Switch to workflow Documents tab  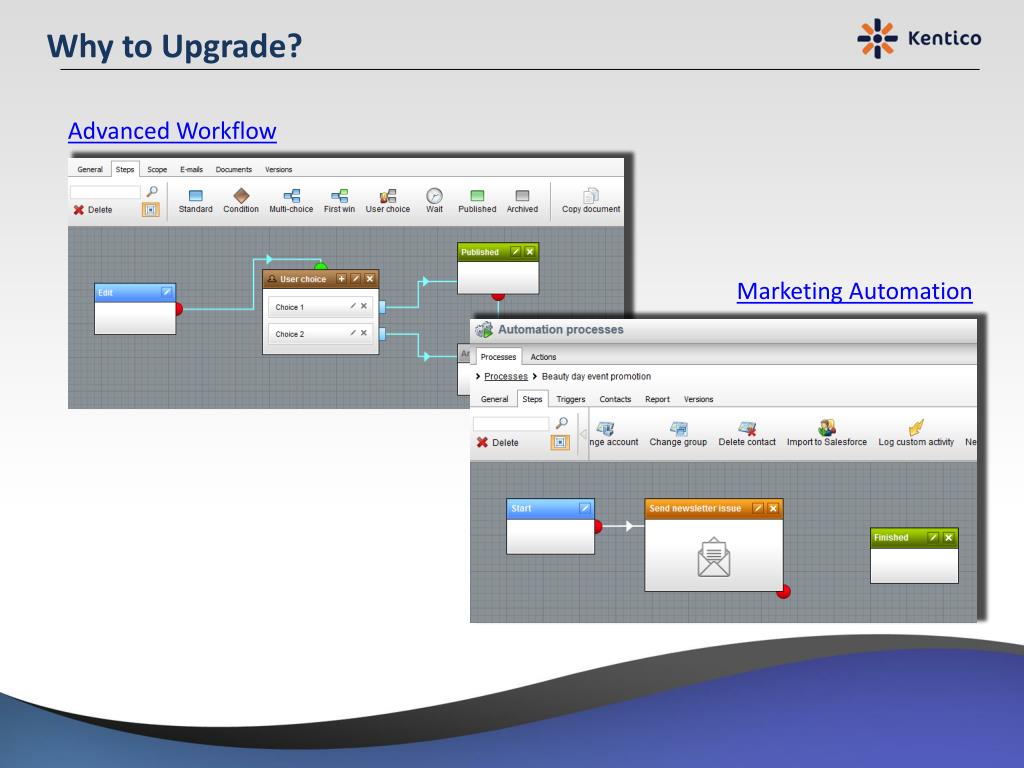coord(234,169)
